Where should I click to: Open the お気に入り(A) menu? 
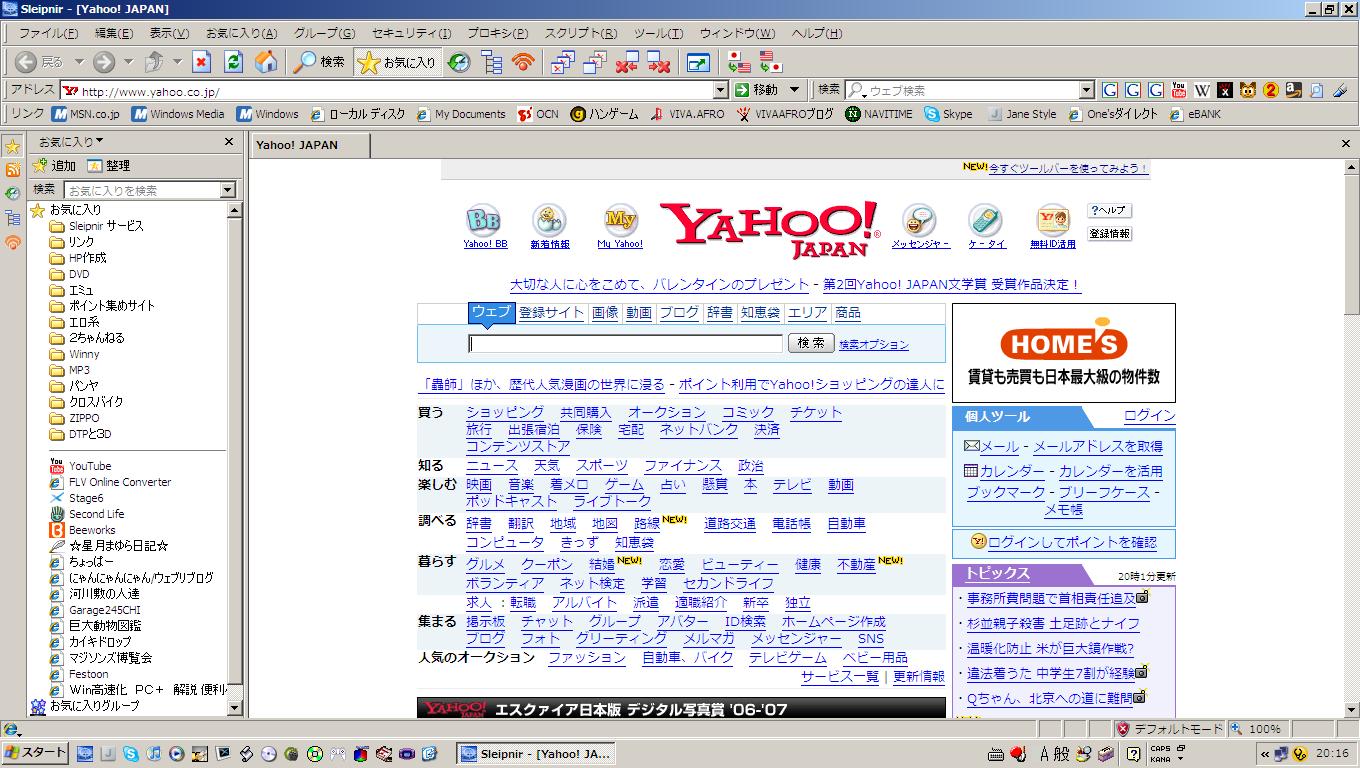point(241,33)
